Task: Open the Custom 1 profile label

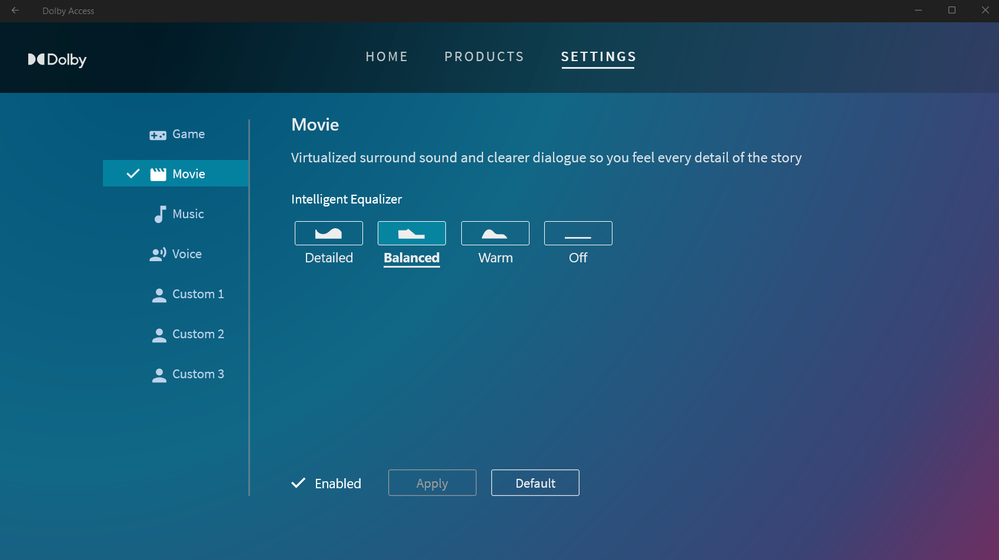Action: [198, 294]
